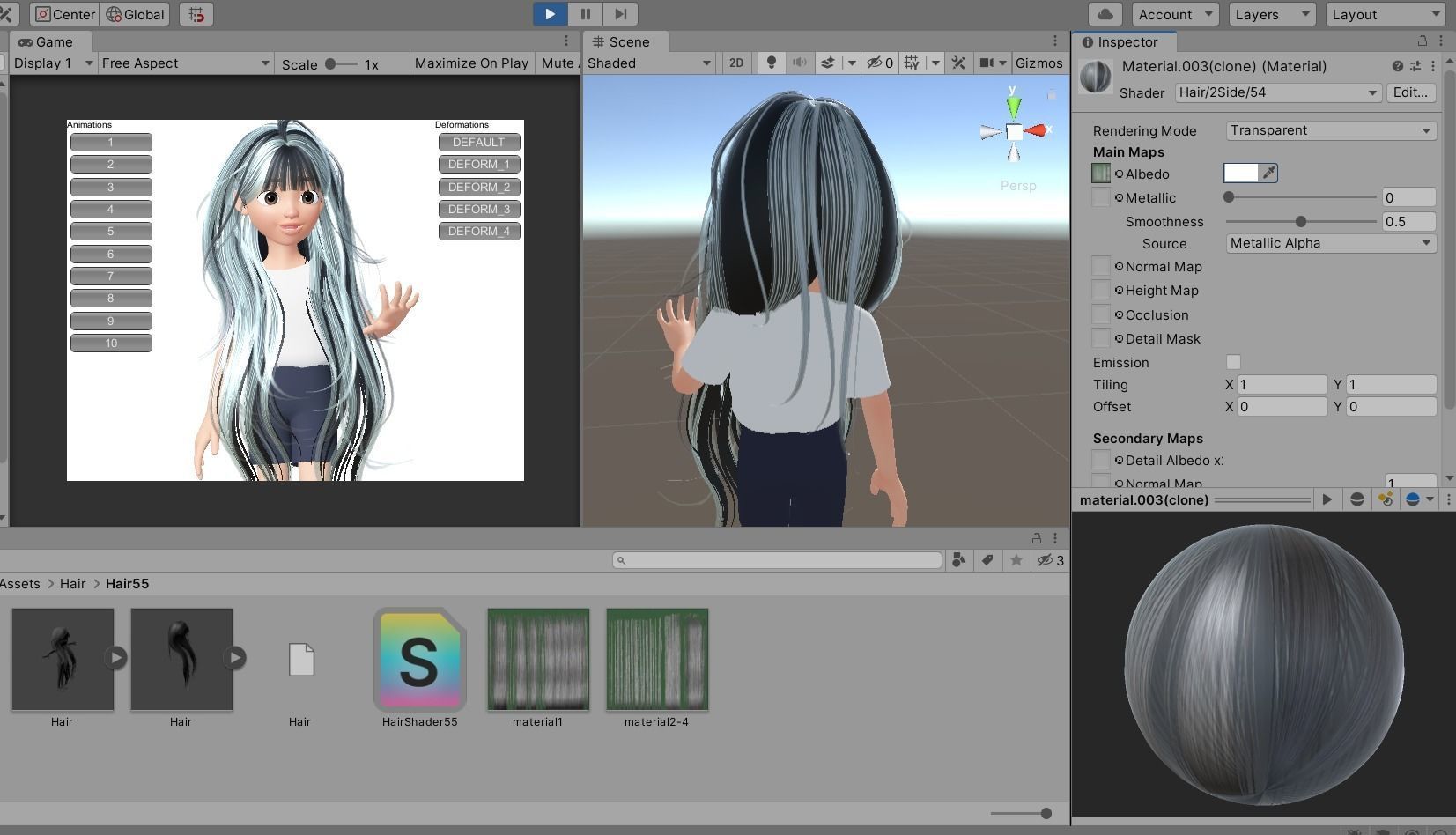Toggle audio in the Scene view
The width and height of the screenshot is (1456, 835).
[x=799, y=63]
